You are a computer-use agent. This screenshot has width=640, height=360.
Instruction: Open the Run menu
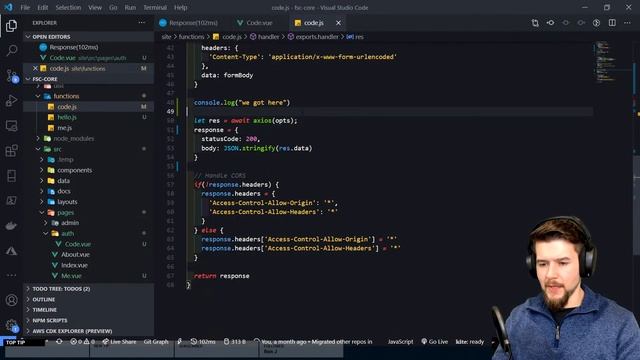[130, 7]
